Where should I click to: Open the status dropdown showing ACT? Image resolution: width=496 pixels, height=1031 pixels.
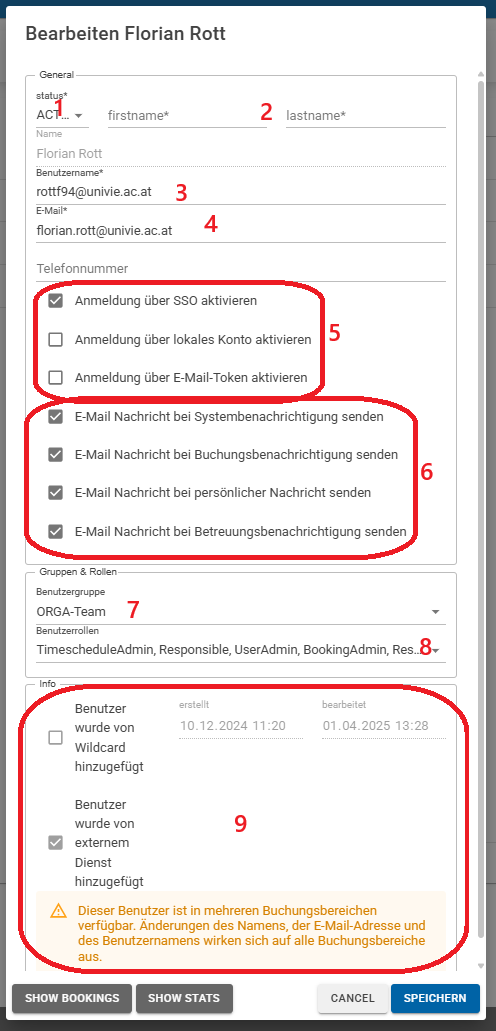pos(62,115)
